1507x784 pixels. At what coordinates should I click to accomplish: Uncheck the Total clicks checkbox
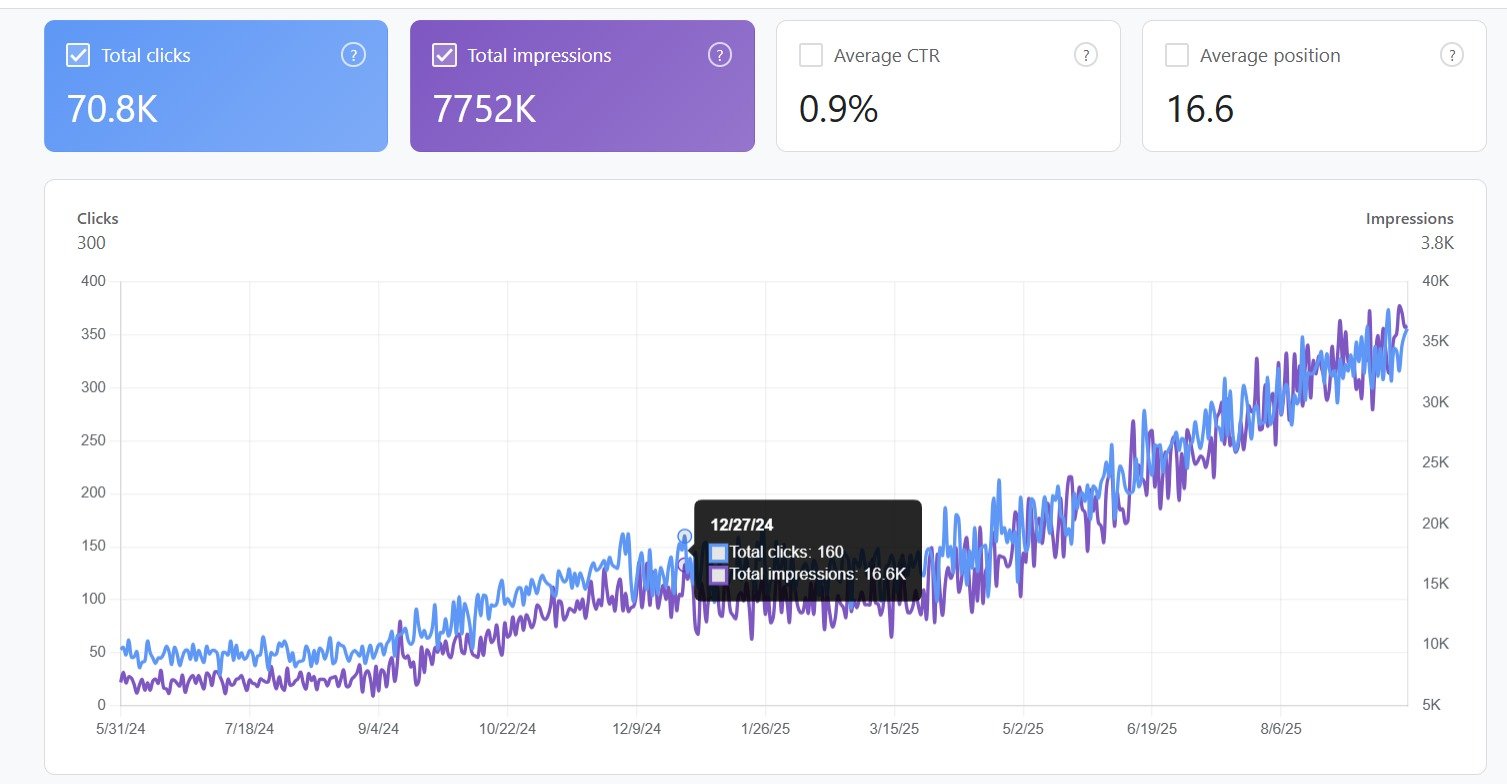(x=78, y=56)
